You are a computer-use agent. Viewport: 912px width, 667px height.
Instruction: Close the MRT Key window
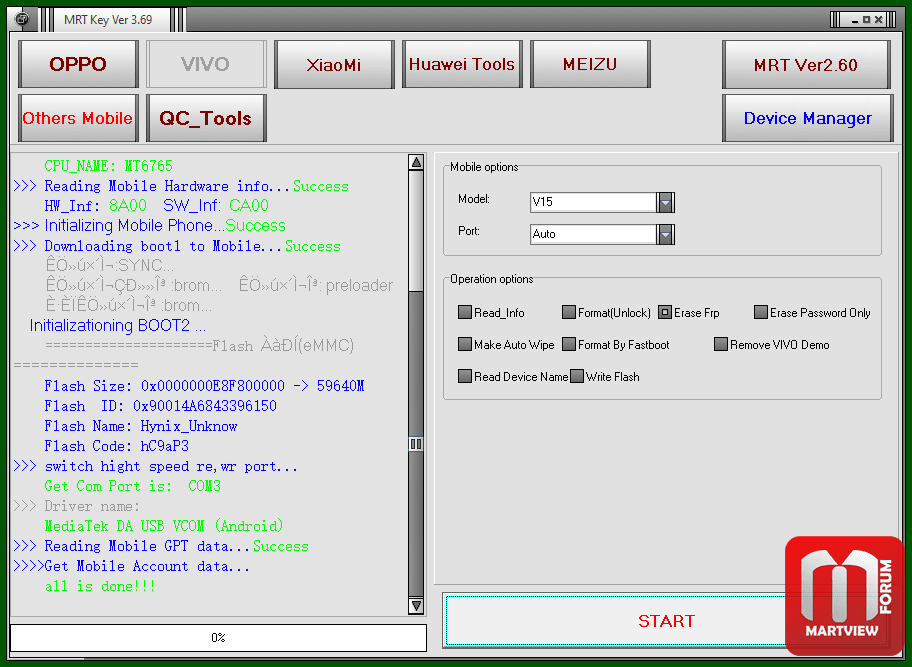click(878, 20)
